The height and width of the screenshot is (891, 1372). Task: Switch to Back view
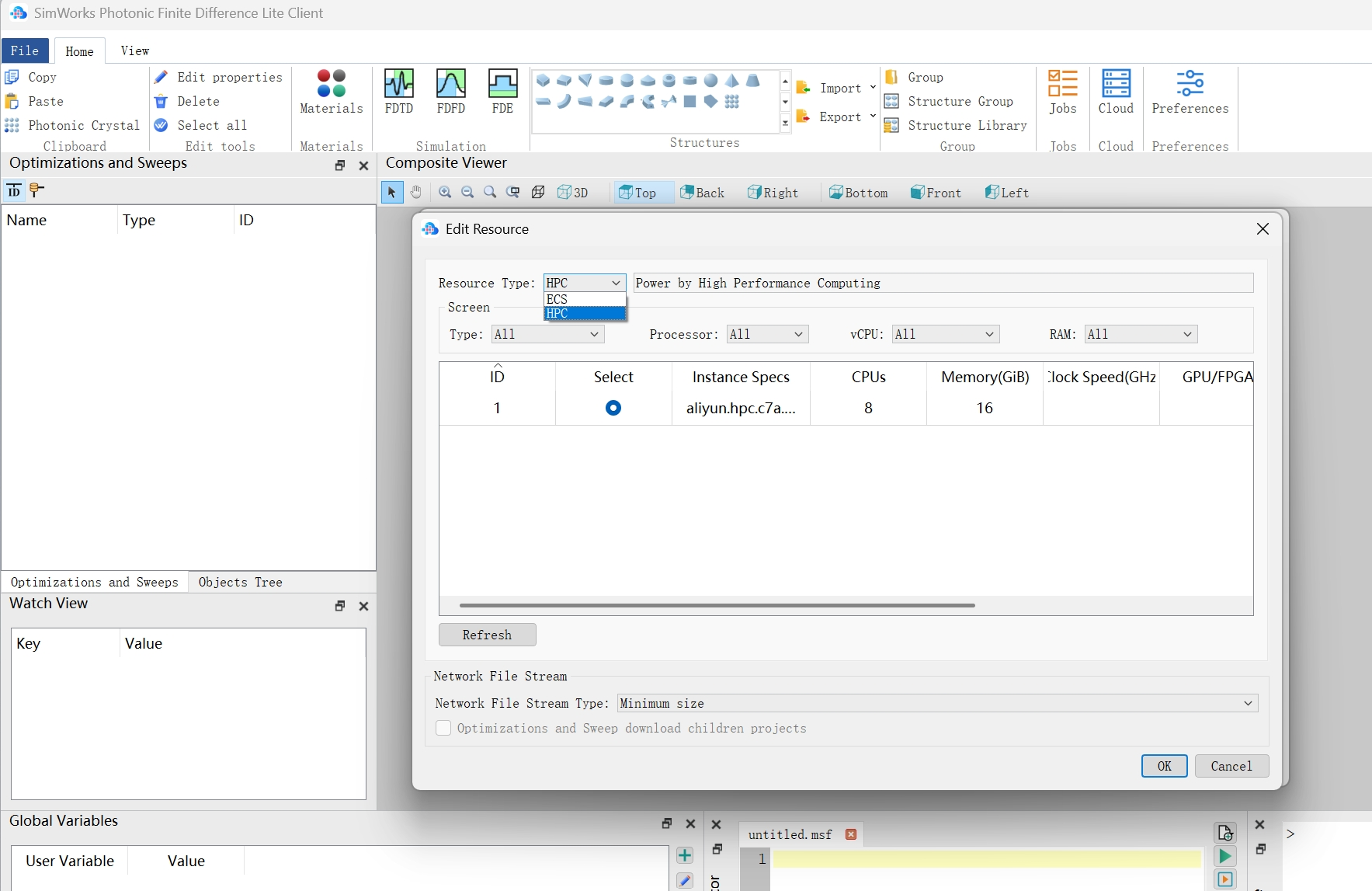[x=702, y=192]
